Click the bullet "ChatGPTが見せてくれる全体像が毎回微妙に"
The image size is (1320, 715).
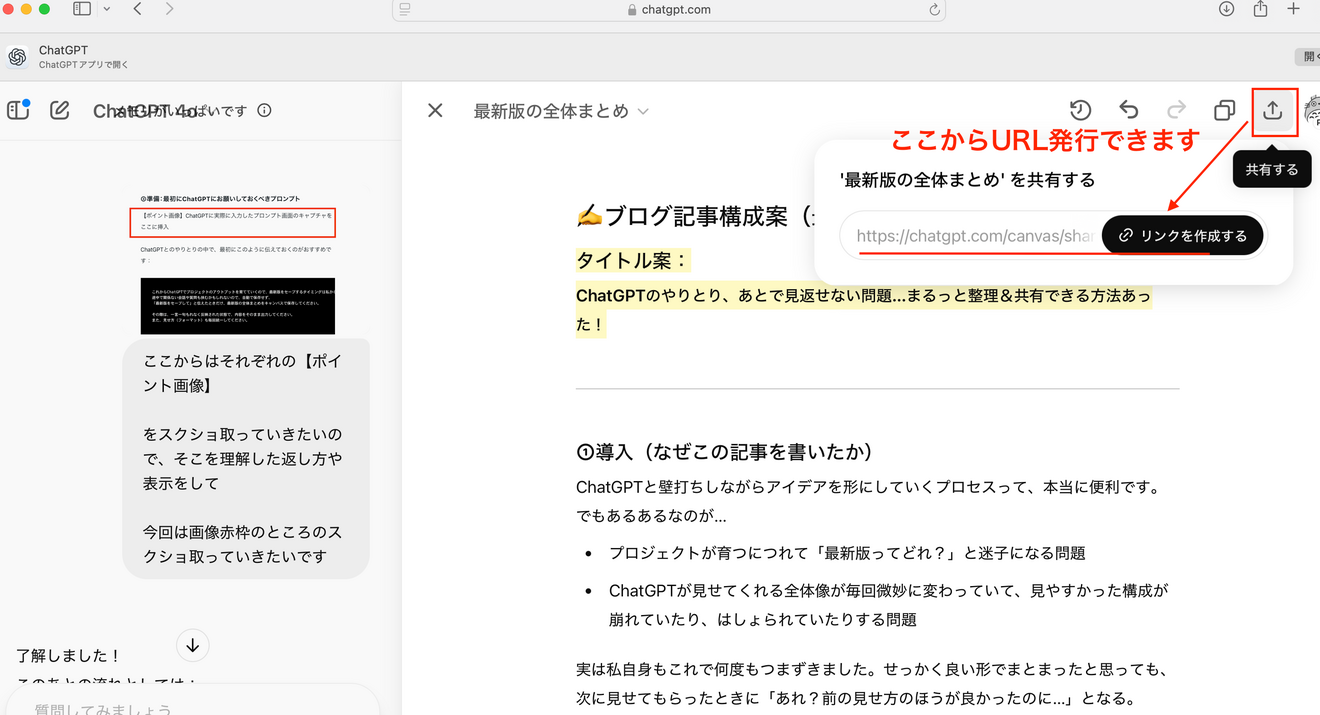tap(888, 605)
